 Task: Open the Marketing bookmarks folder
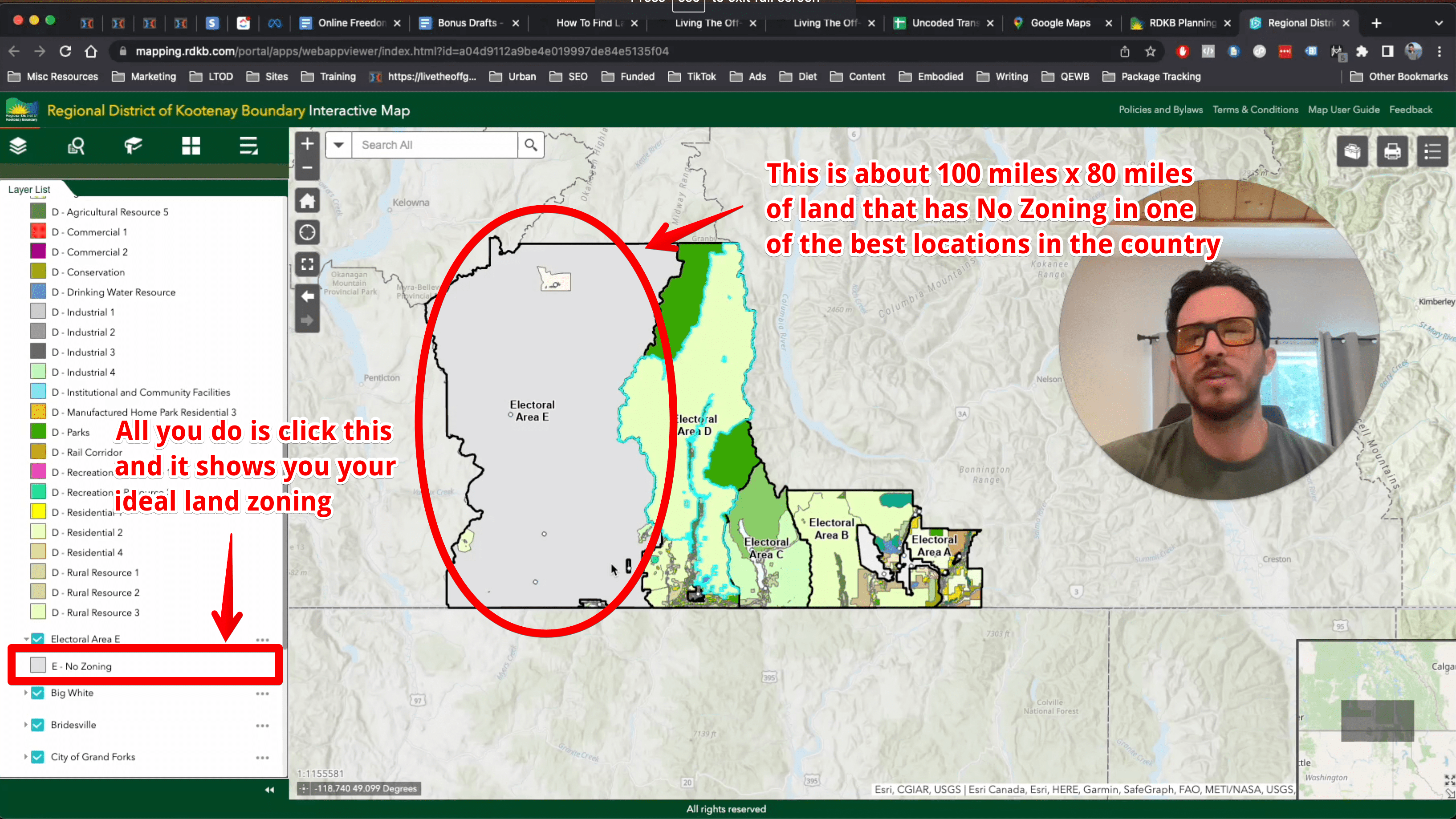144,77
